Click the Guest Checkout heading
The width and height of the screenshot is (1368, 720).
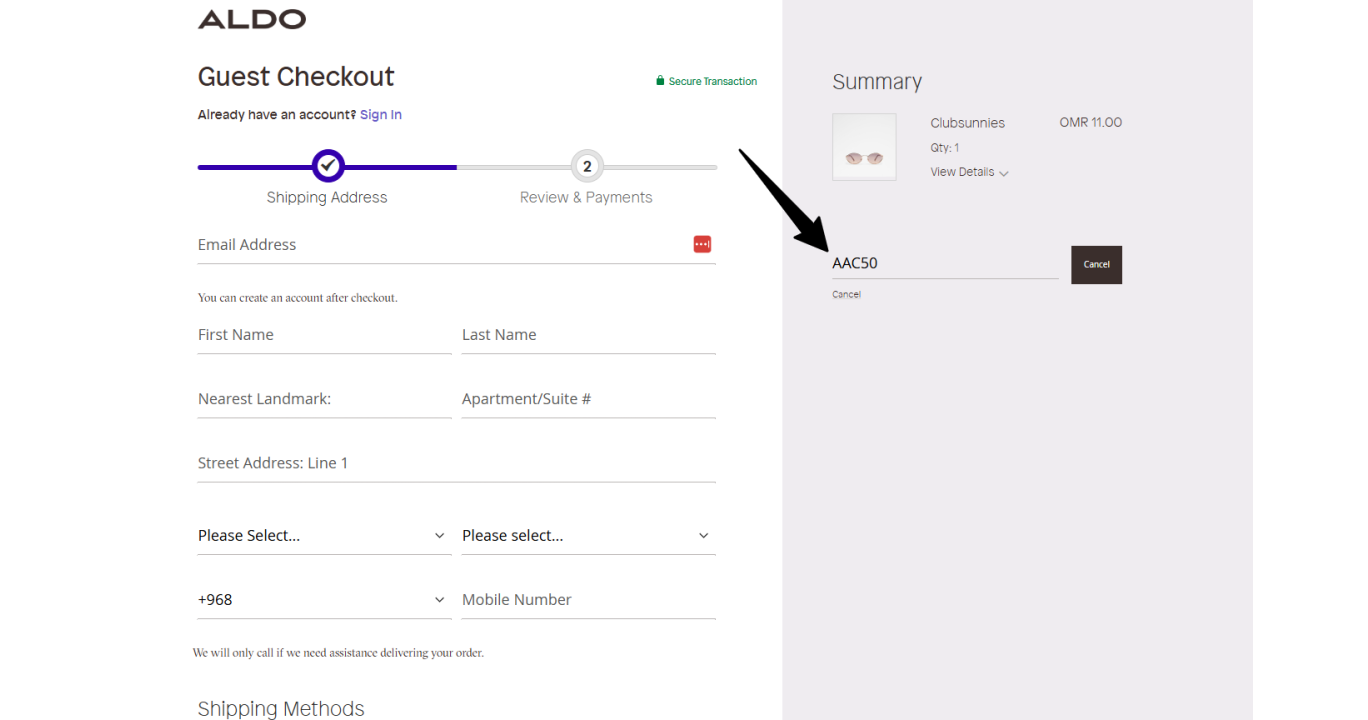[296, 77]
